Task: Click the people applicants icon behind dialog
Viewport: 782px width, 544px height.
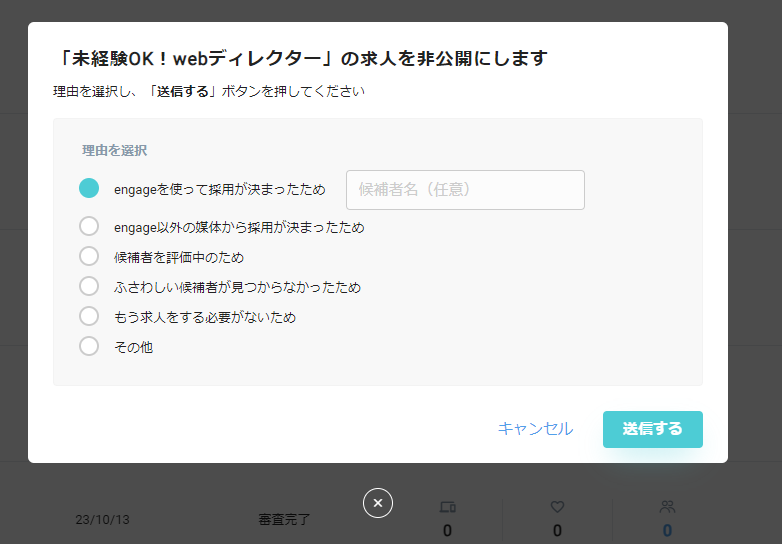Action: 667,507
